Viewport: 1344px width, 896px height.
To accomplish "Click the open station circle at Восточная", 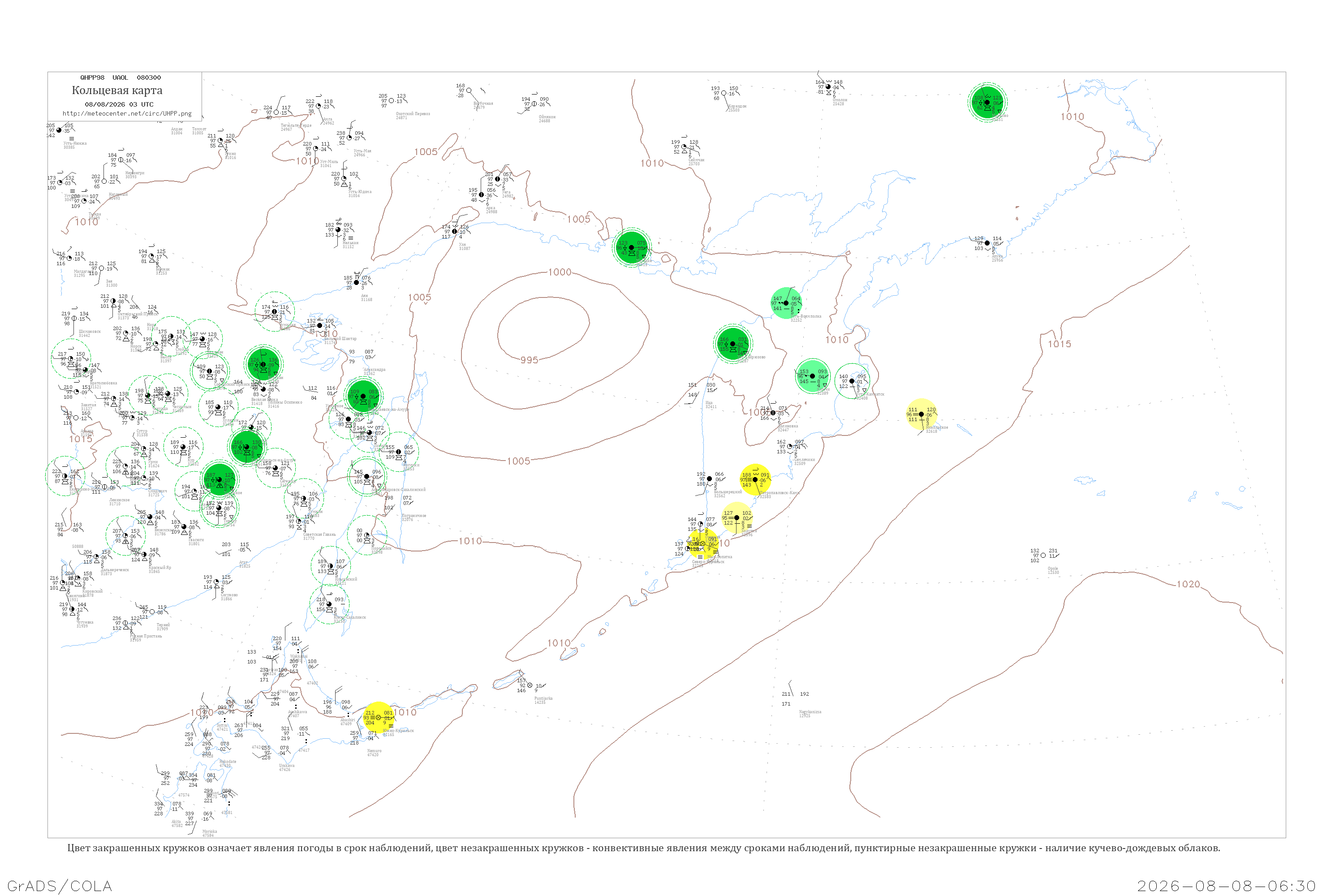I will pos(469,90).
